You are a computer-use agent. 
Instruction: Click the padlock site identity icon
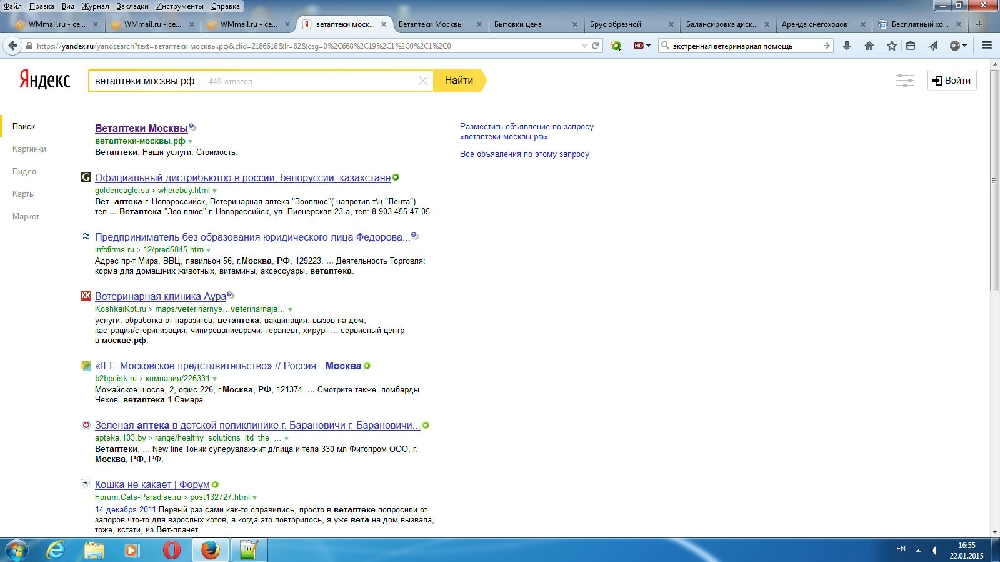click(29, 46)
